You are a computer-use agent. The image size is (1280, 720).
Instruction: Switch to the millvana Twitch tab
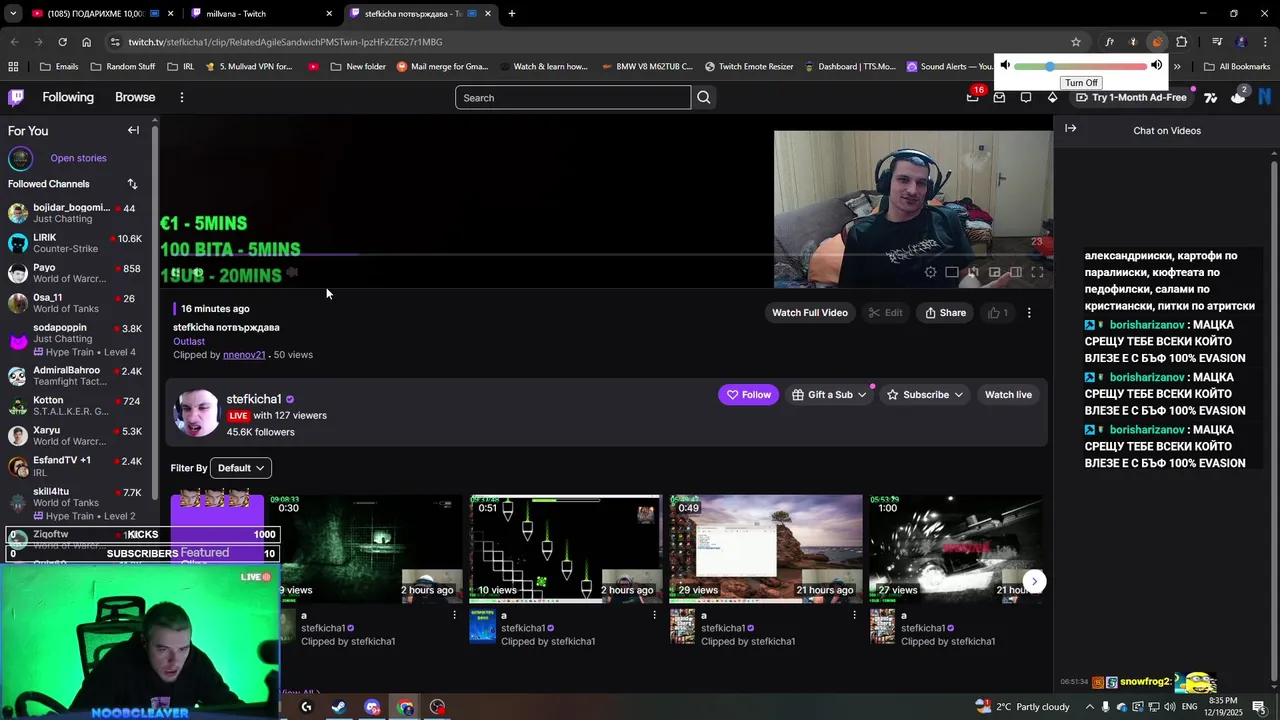click(262, 14)
